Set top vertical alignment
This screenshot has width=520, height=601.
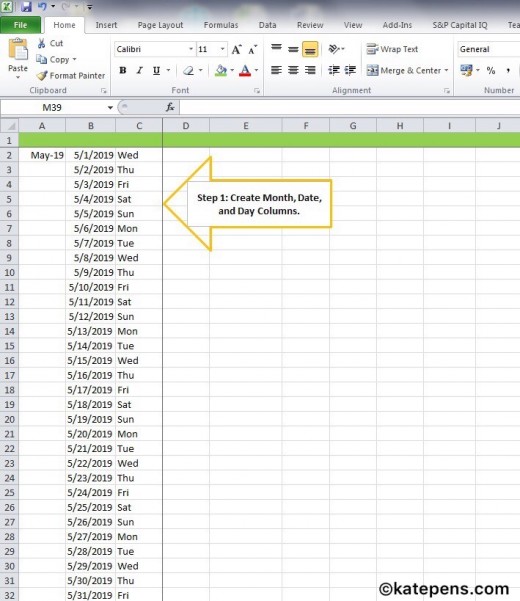pyautogui.click(x=276, y=49)
